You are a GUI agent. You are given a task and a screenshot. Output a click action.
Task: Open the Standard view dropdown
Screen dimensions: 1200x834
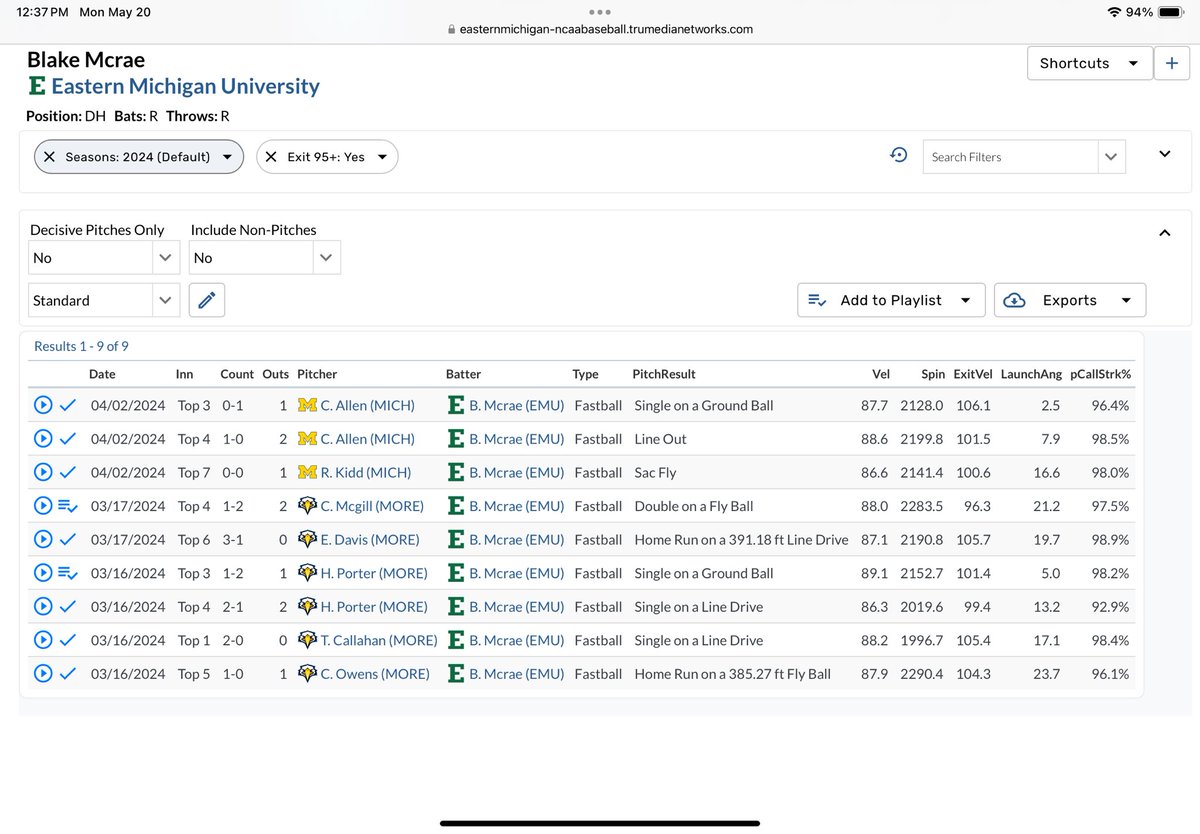104,300
